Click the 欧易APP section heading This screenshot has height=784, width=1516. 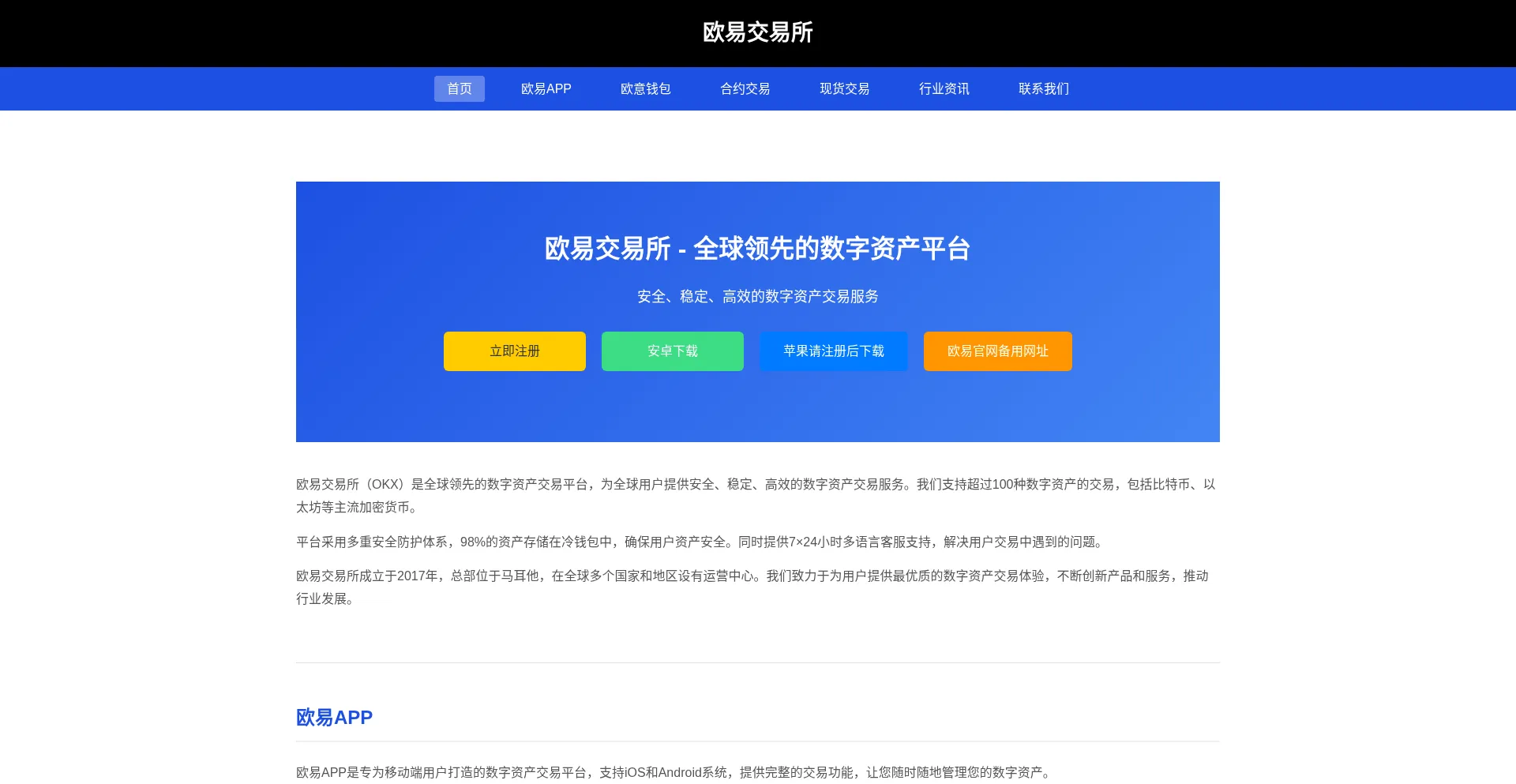click(334, 717)
